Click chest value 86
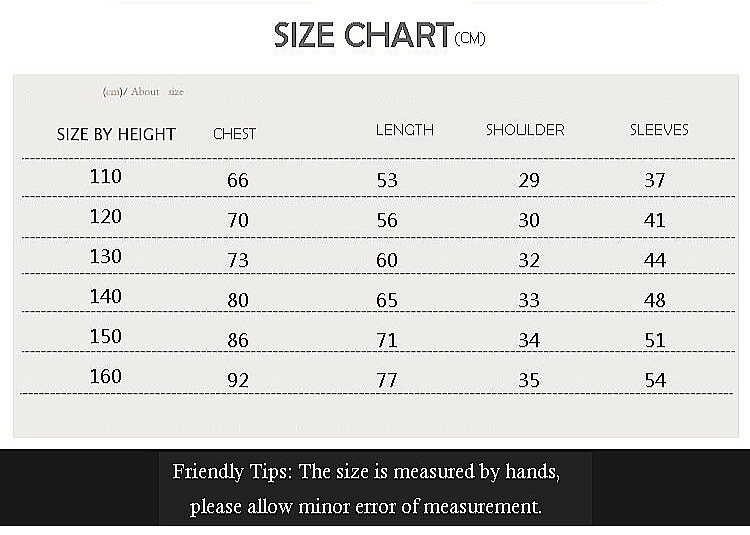 (237, 341)
